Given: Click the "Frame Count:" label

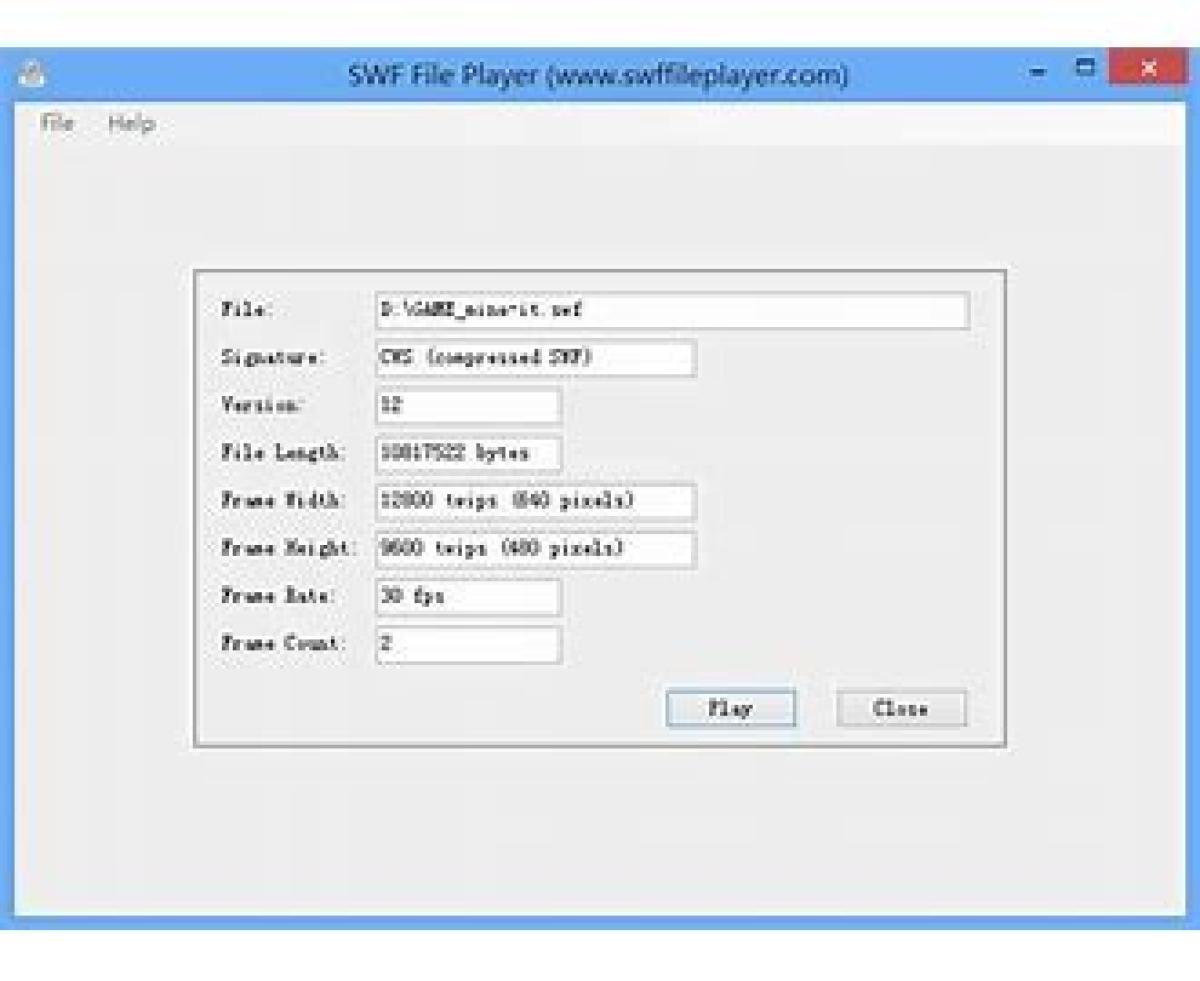Looking at the screenshot, I should [283, 644].
